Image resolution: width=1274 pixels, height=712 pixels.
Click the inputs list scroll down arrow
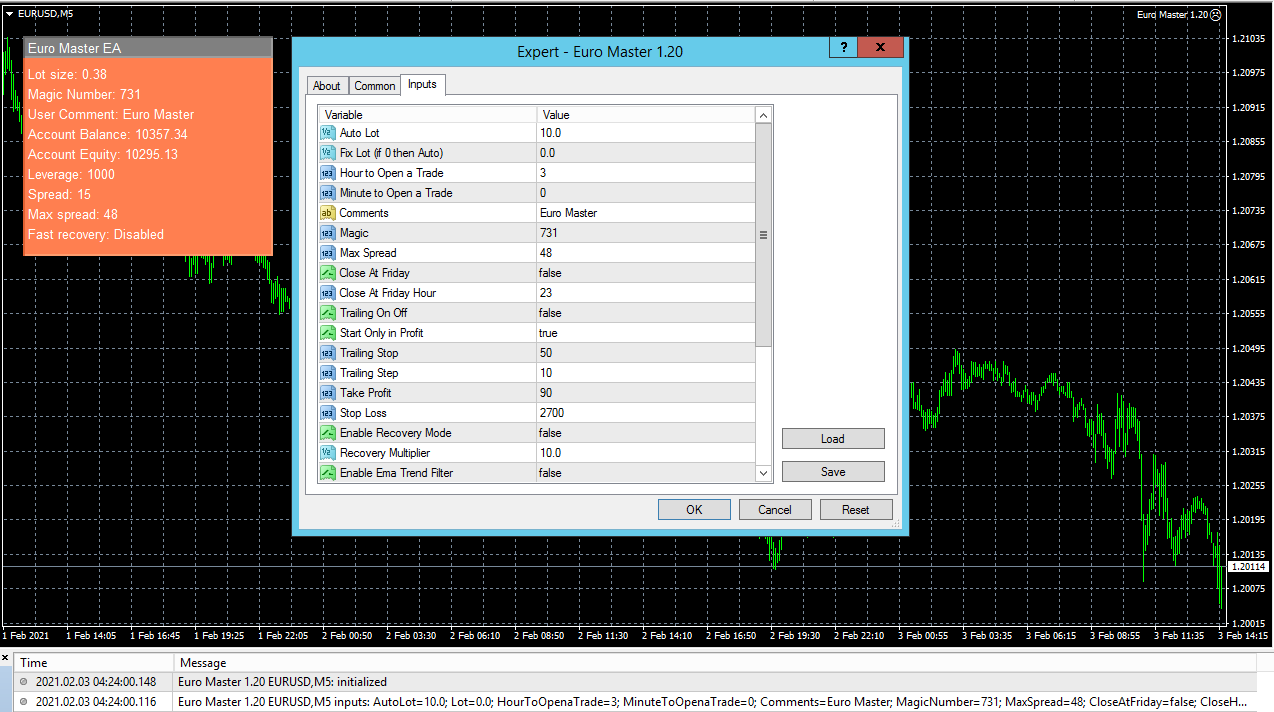pos(763,473)
